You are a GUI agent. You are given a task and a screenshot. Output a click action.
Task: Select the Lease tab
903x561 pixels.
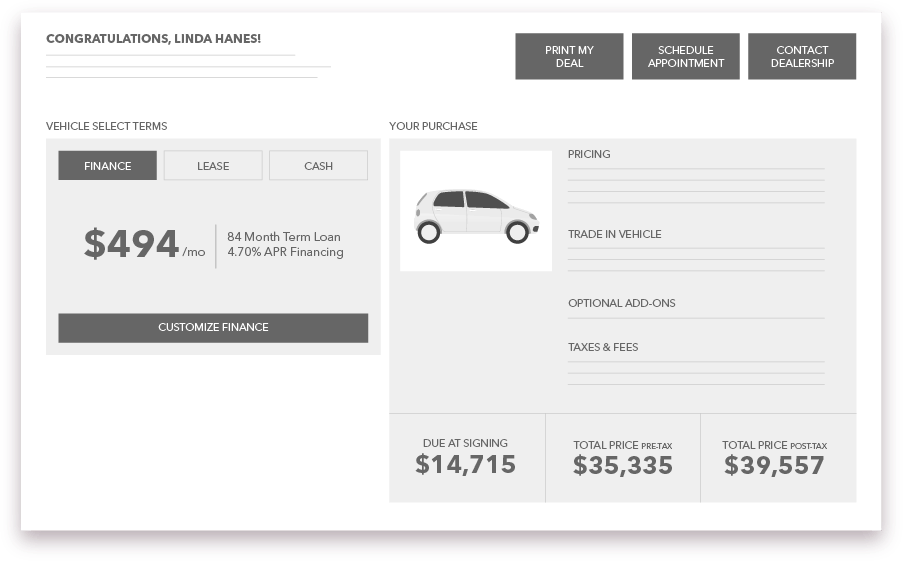point(213,166)
